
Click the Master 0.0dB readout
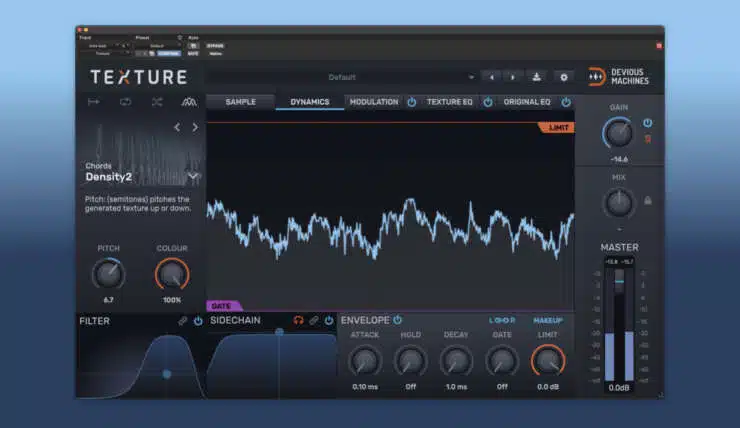tap(619, 388)
